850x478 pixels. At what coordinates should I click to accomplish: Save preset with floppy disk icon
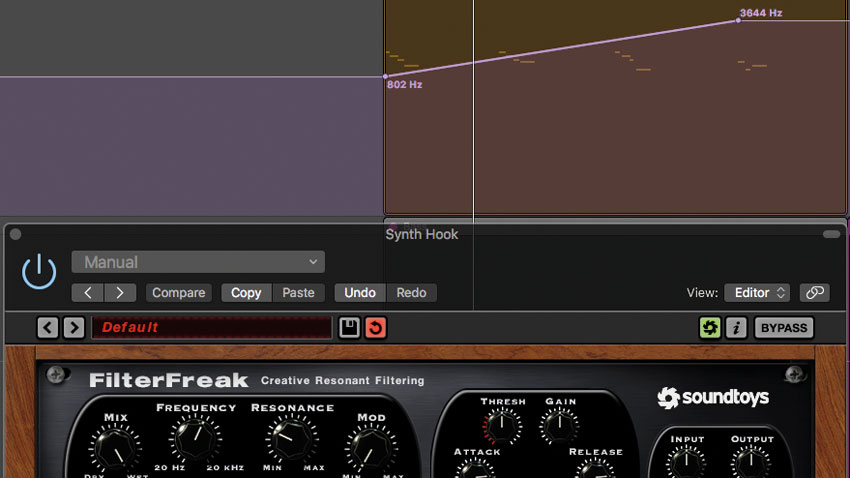pos(349,328)
